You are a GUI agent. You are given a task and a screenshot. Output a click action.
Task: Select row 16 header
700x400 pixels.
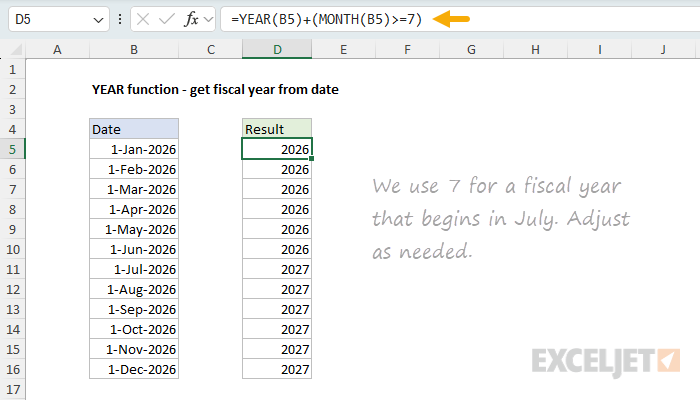12,370
